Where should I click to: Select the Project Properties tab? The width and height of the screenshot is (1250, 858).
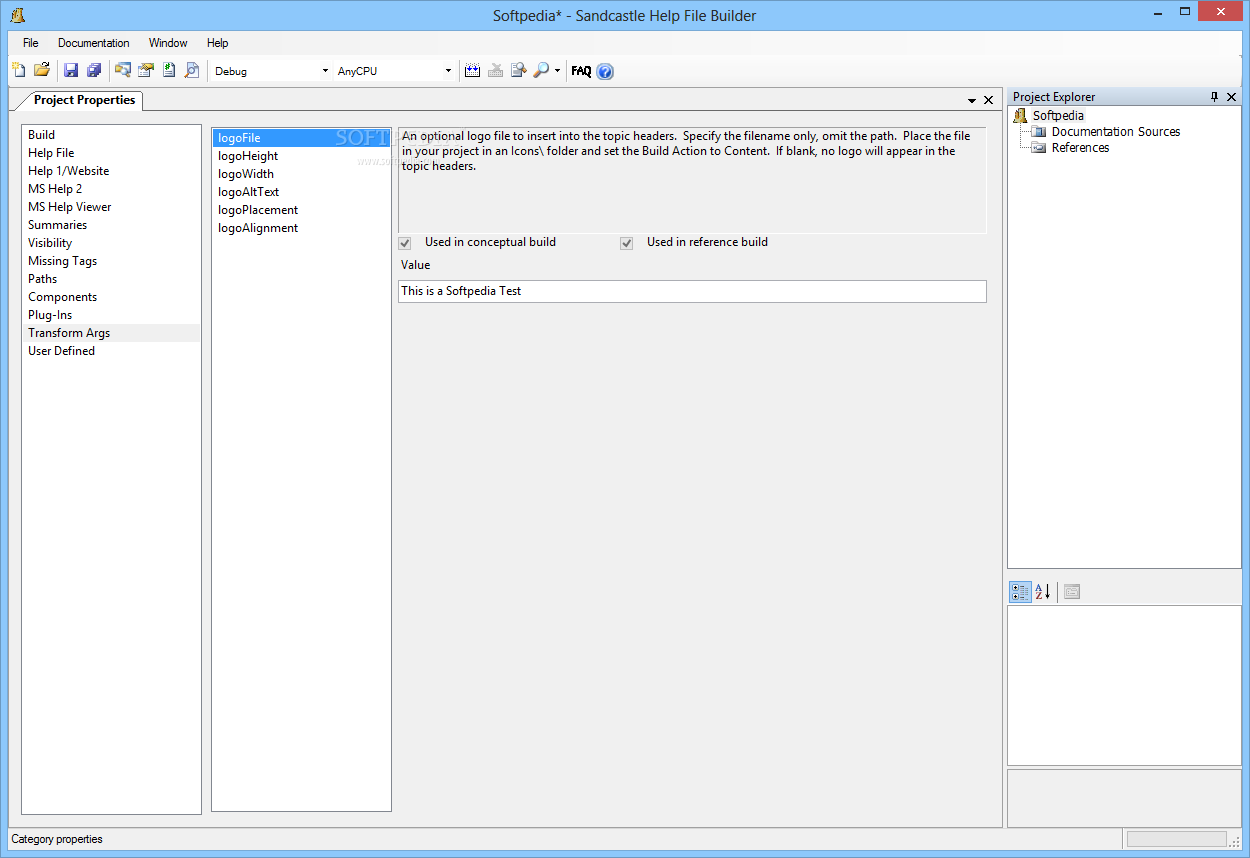tap(84, 100)
